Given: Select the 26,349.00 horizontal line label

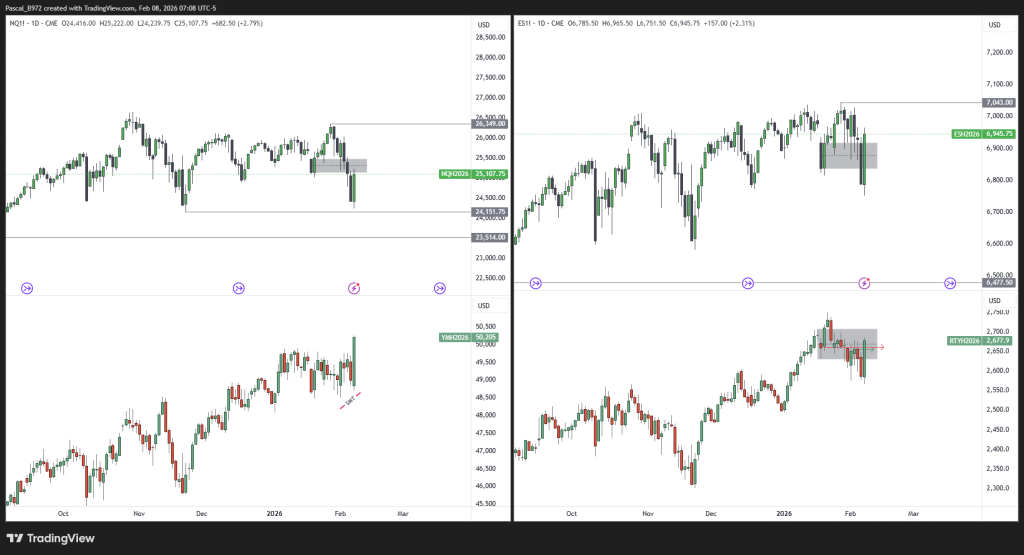Looking at the screenshot, I should [488, 125].
